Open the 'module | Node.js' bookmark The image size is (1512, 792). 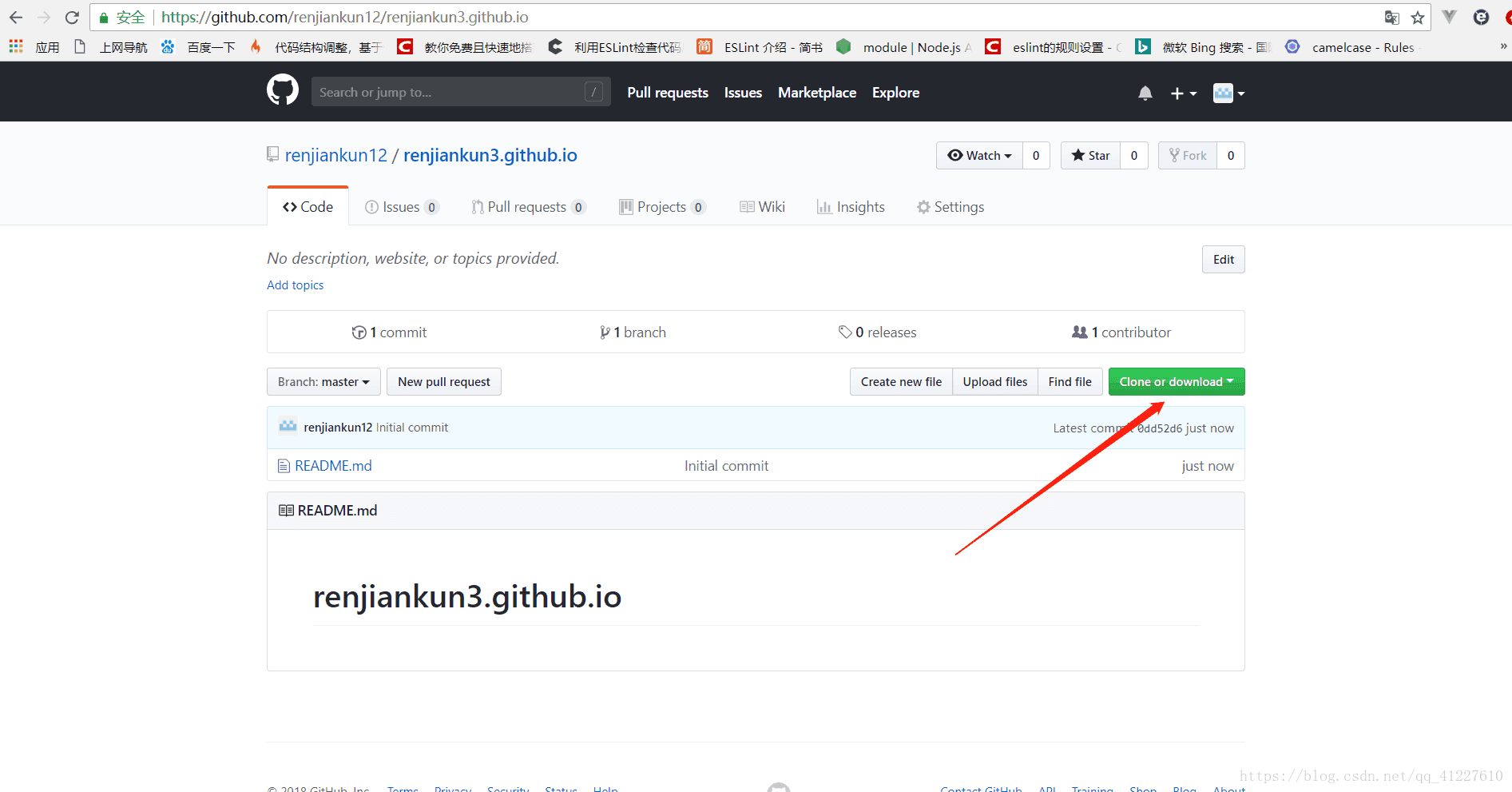[904, 47]
